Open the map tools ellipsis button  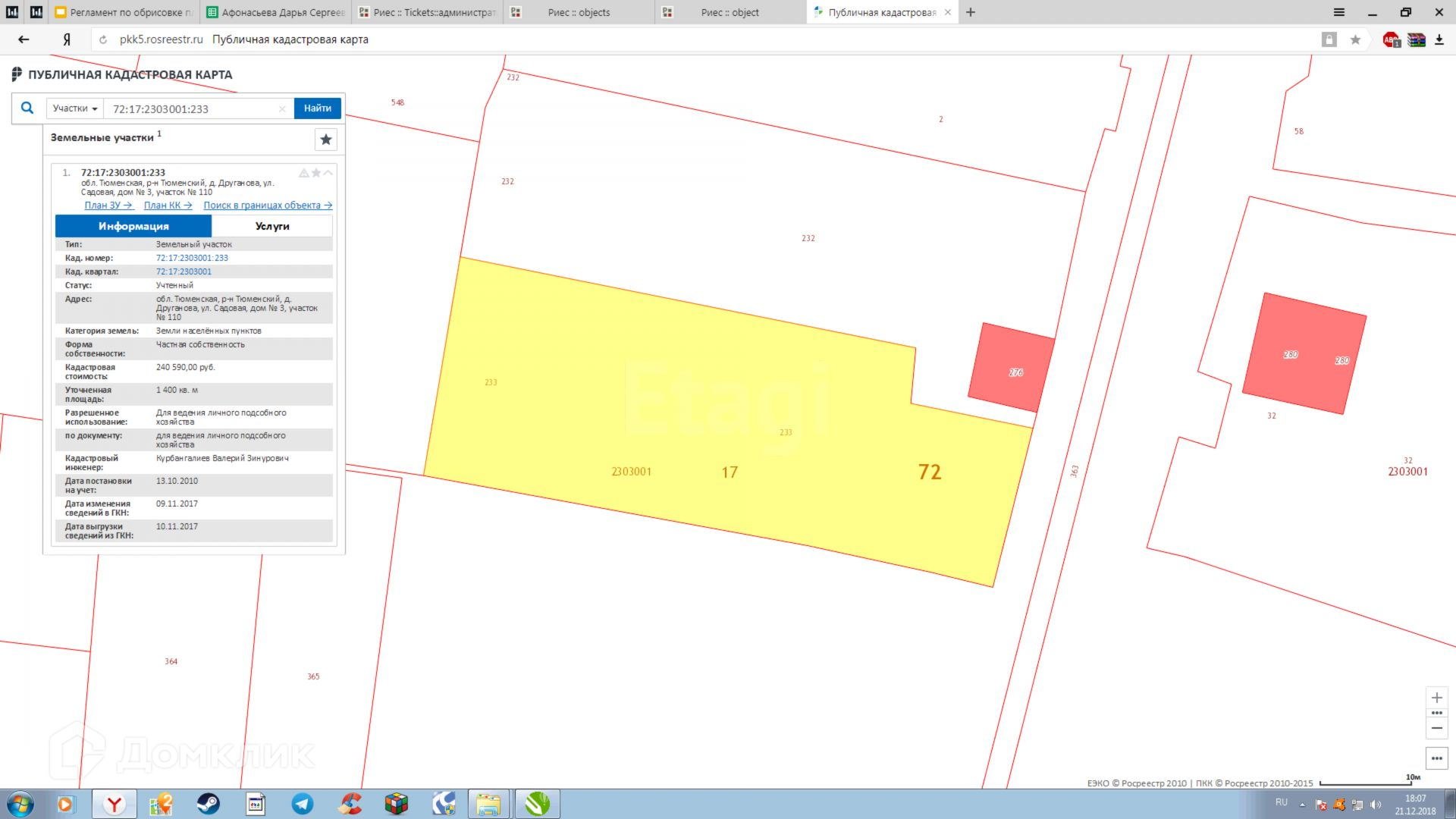tap(1436, 758)
